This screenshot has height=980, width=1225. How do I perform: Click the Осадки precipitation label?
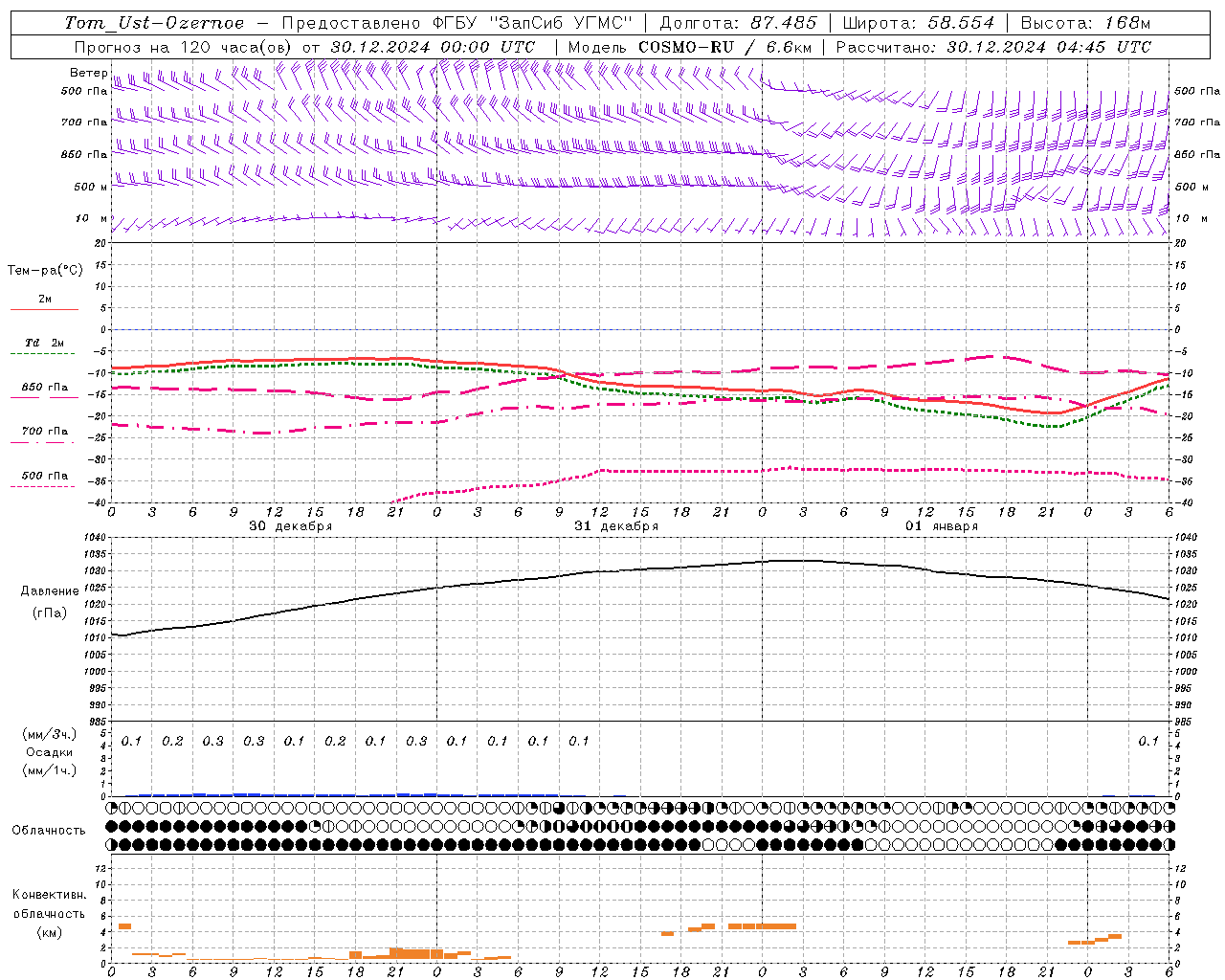tap(49, 752)
